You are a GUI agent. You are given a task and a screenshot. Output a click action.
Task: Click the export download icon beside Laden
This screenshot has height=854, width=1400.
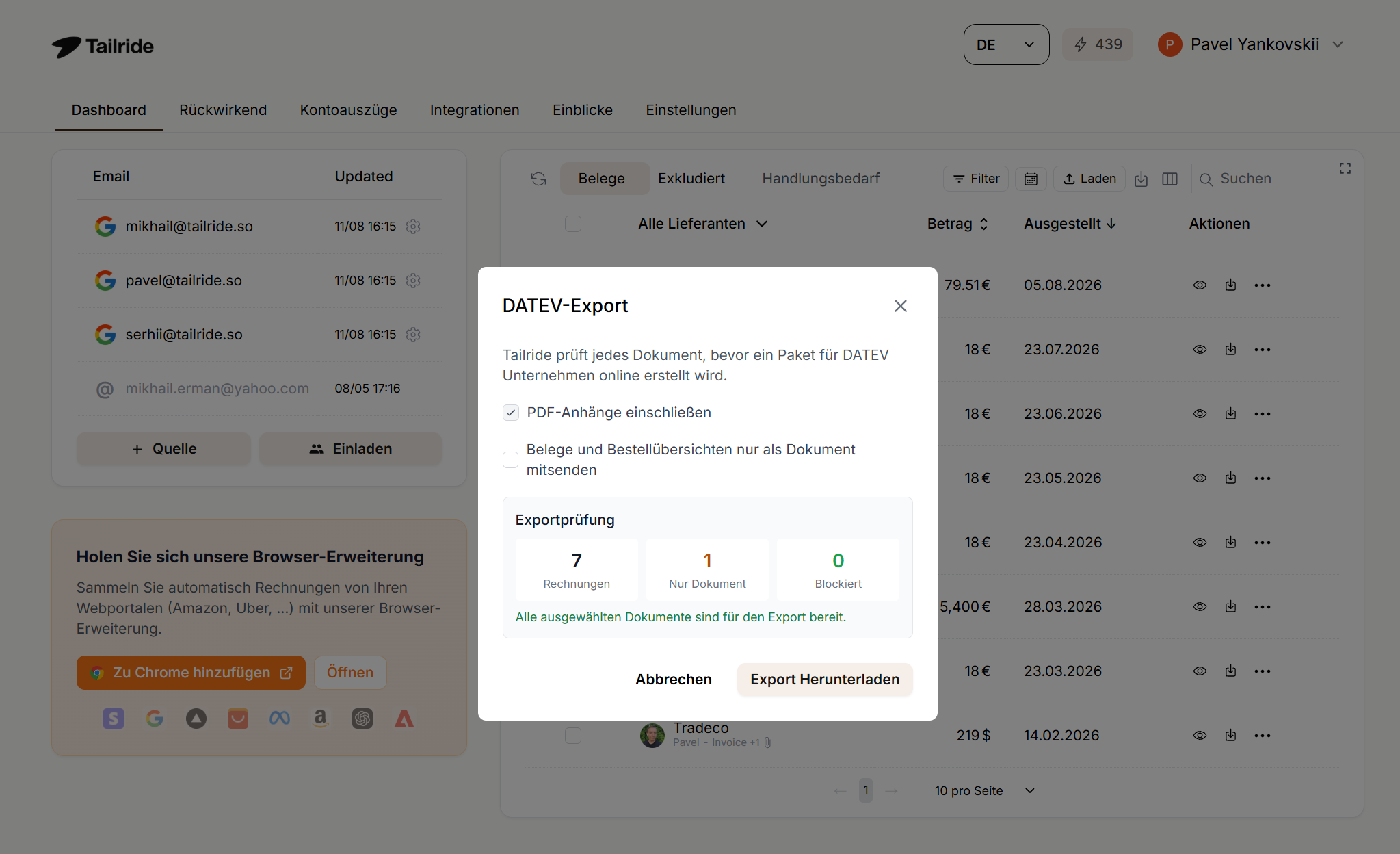tap(1141, 179)
